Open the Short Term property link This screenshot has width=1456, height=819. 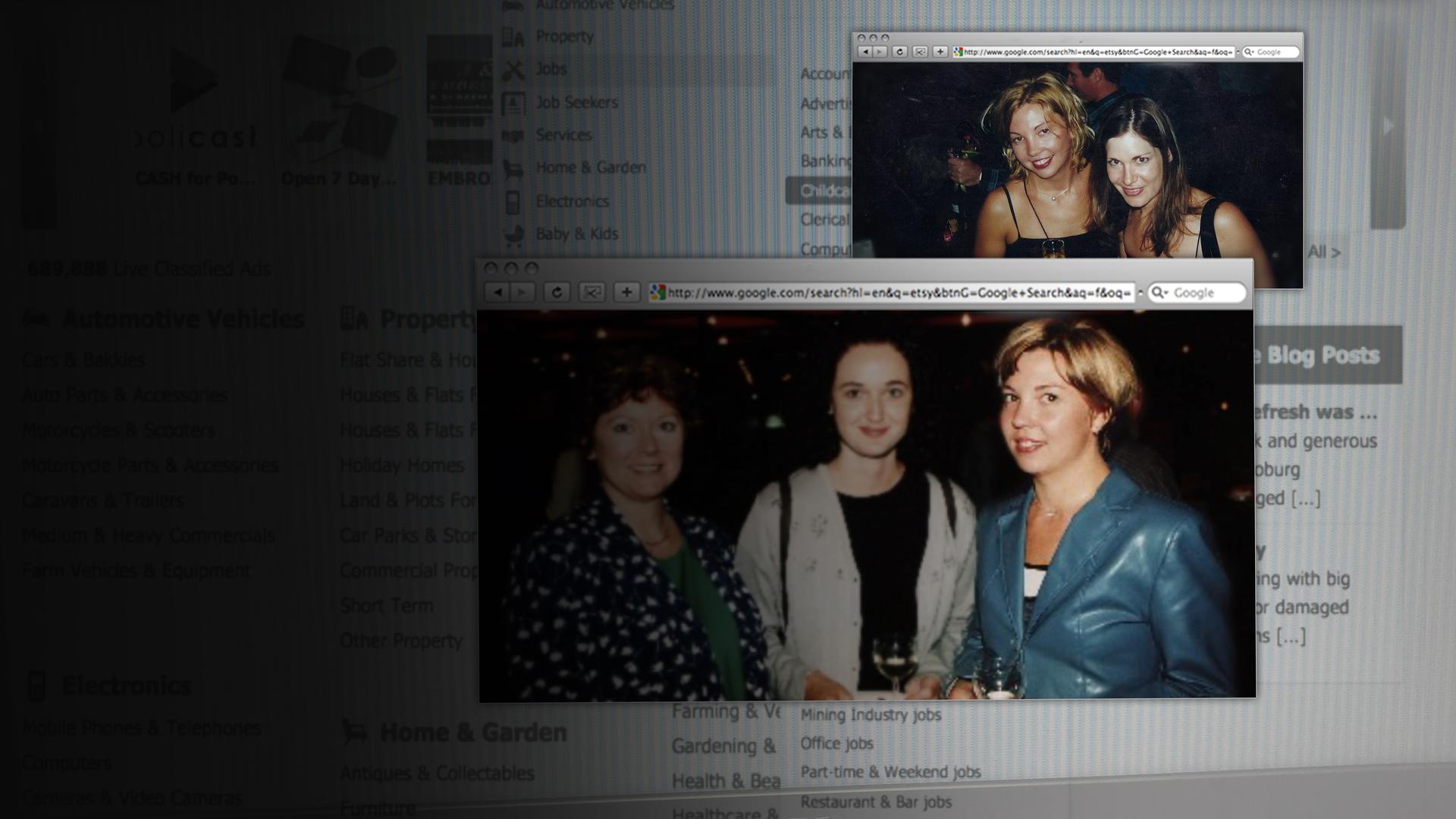pyautogui.click(x=387, y=605)
